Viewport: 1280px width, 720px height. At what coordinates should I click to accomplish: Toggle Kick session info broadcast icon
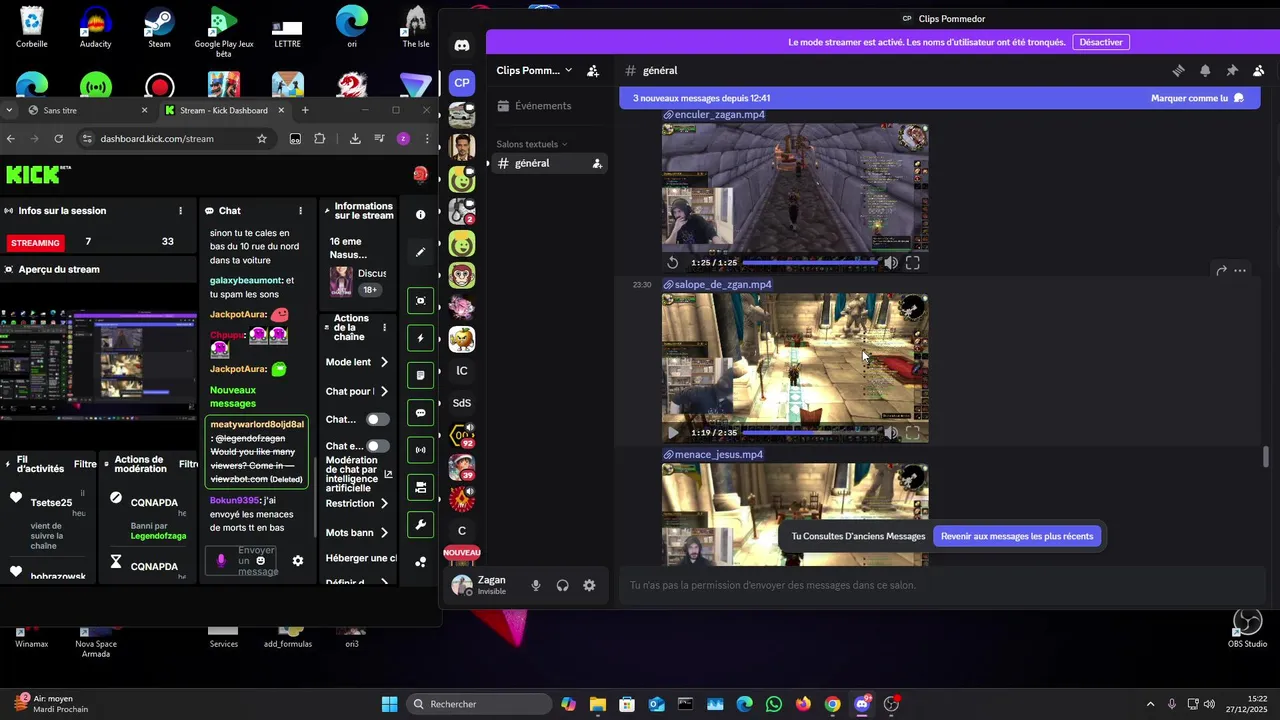420,450
